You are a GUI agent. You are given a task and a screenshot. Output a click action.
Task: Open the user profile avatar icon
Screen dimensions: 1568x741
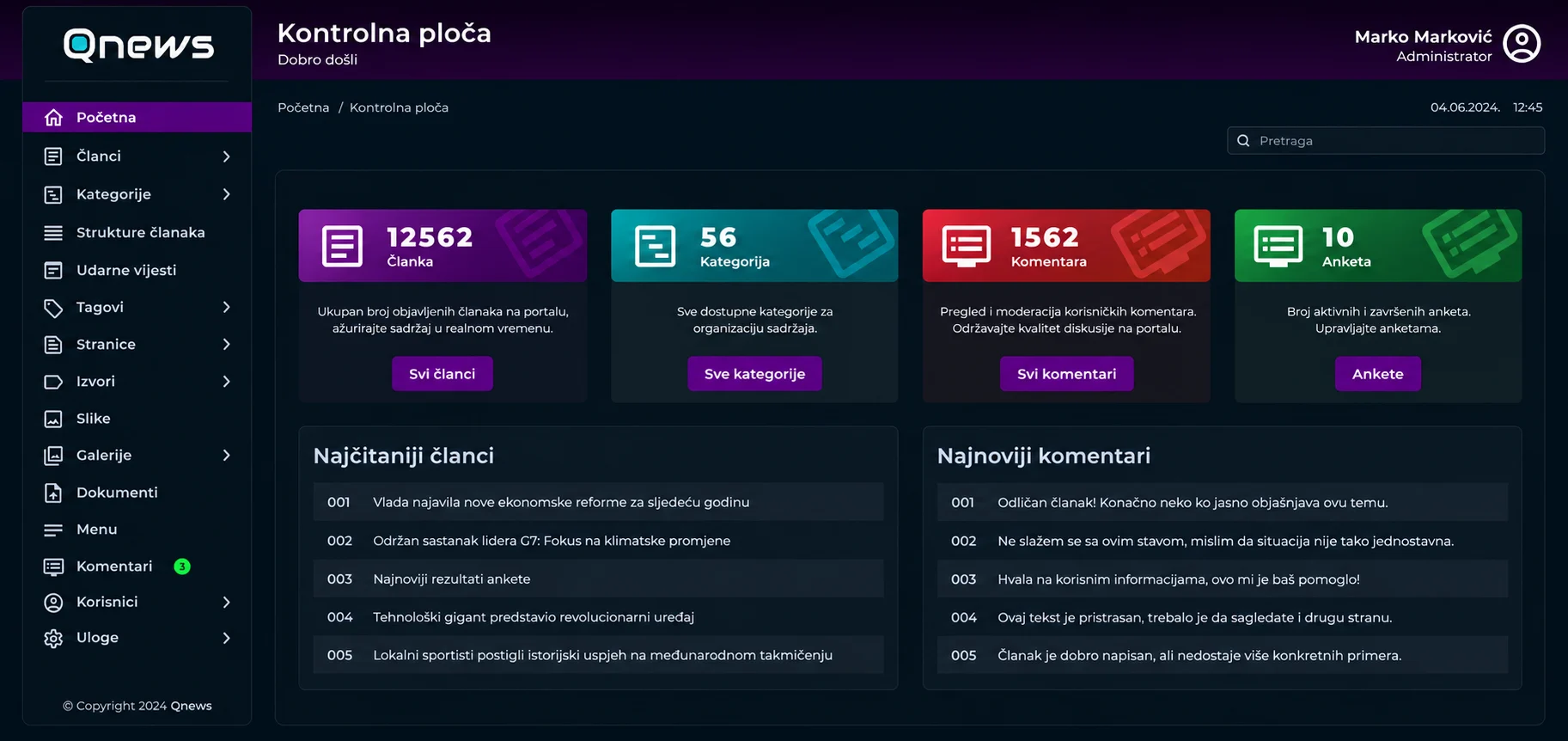tap(1522, 44)
